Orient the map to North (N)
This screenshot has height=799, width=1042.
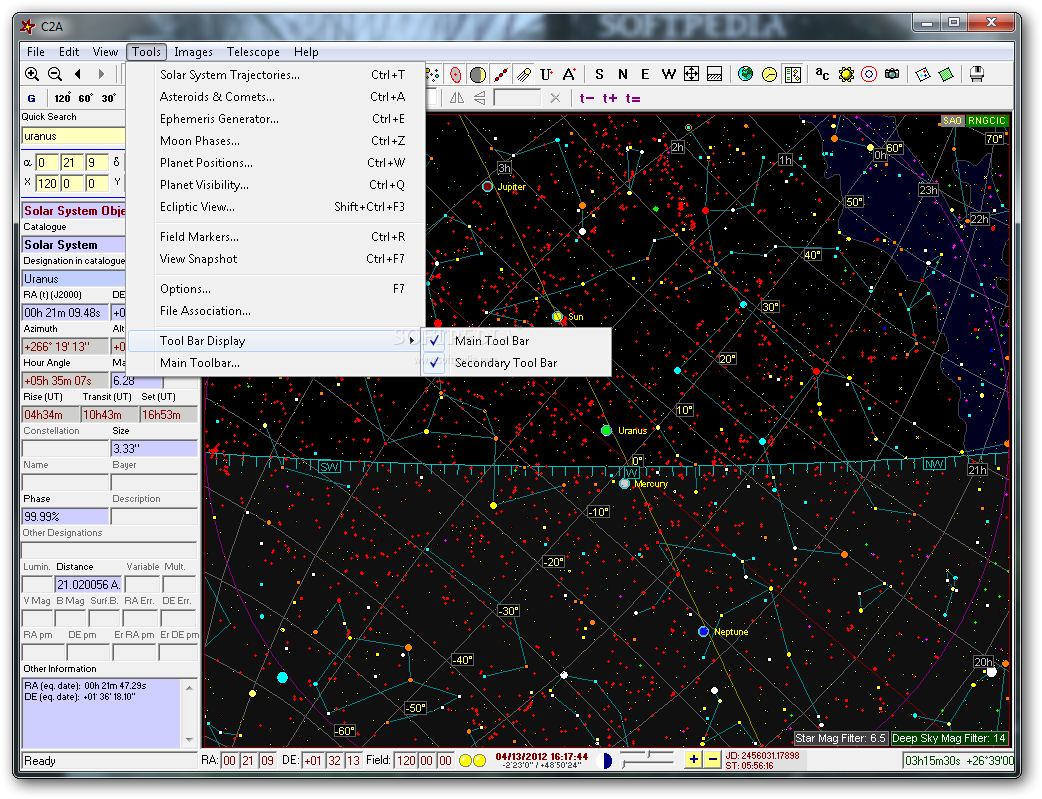tap(623, 74)
